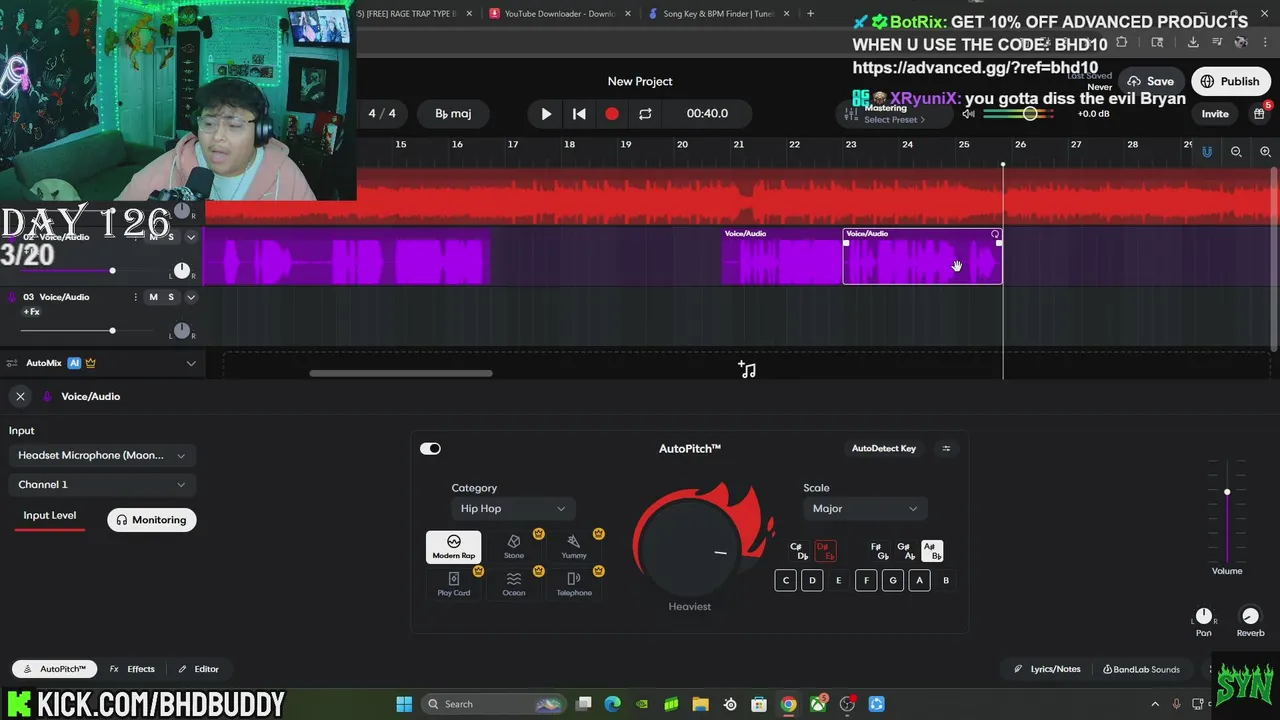Open the Major scale dropdown
1280x720 pixels.
tap(865, 509)
